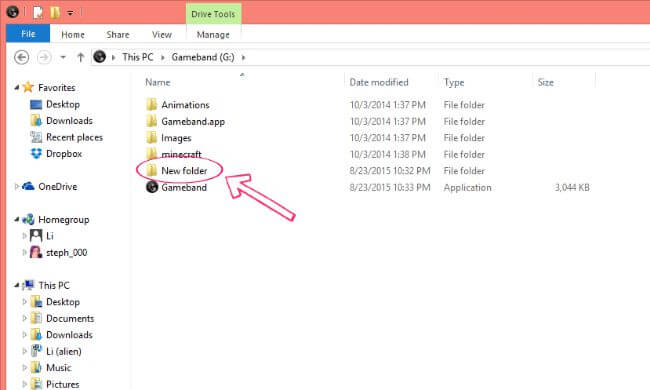The width and height of the screenshot is (650, 390).
Task: Open Recent places in Favorites
Action: (74, 137)
